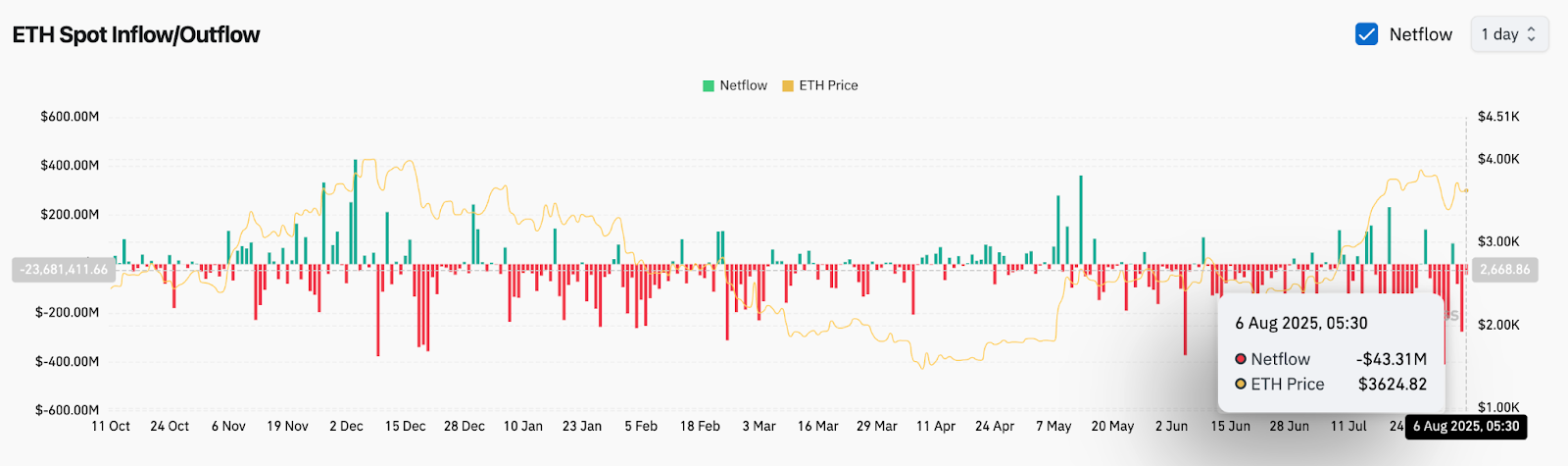The image size is (1568, 466).
Task: Click the yellow ETH Price dot in tooltip
Action: click(x=1241, y=385)
